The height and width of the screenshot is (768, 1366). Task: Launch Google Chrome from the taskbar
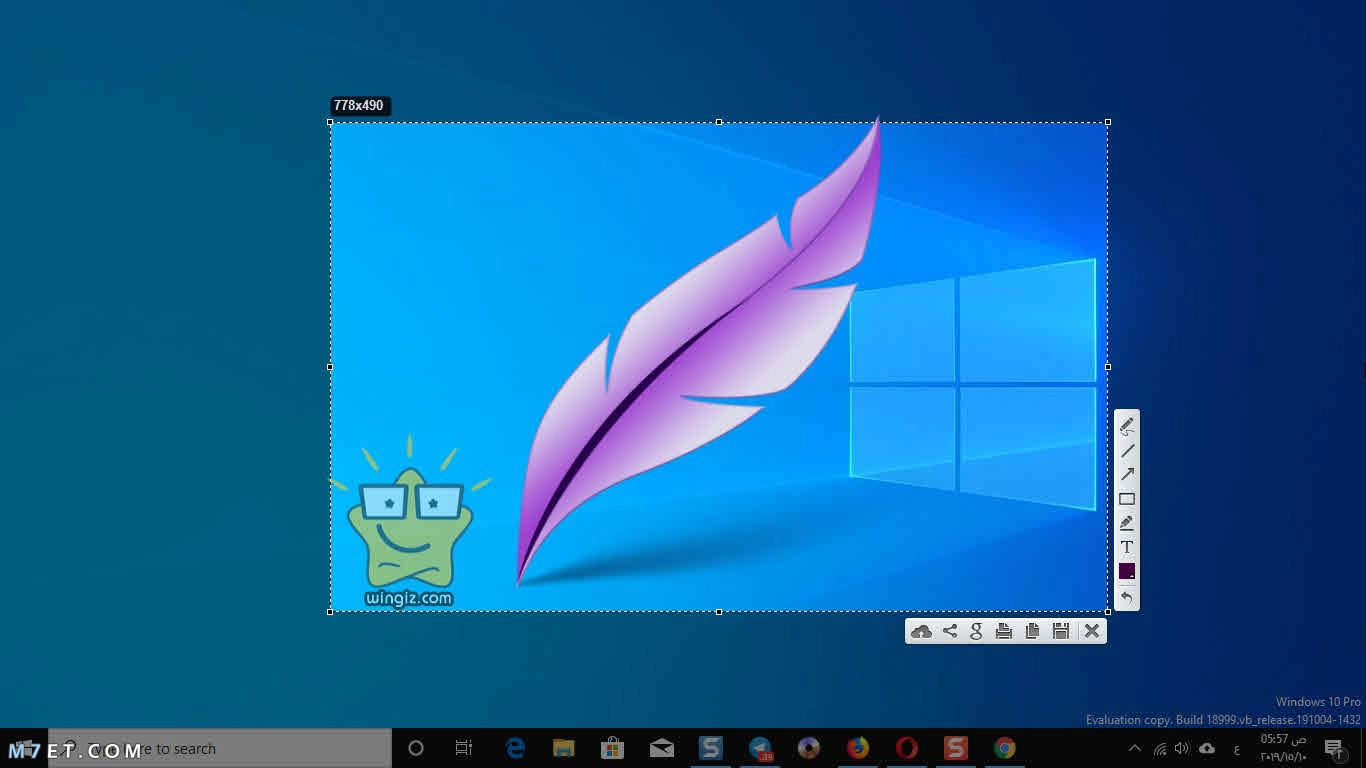click(1005, 748)
